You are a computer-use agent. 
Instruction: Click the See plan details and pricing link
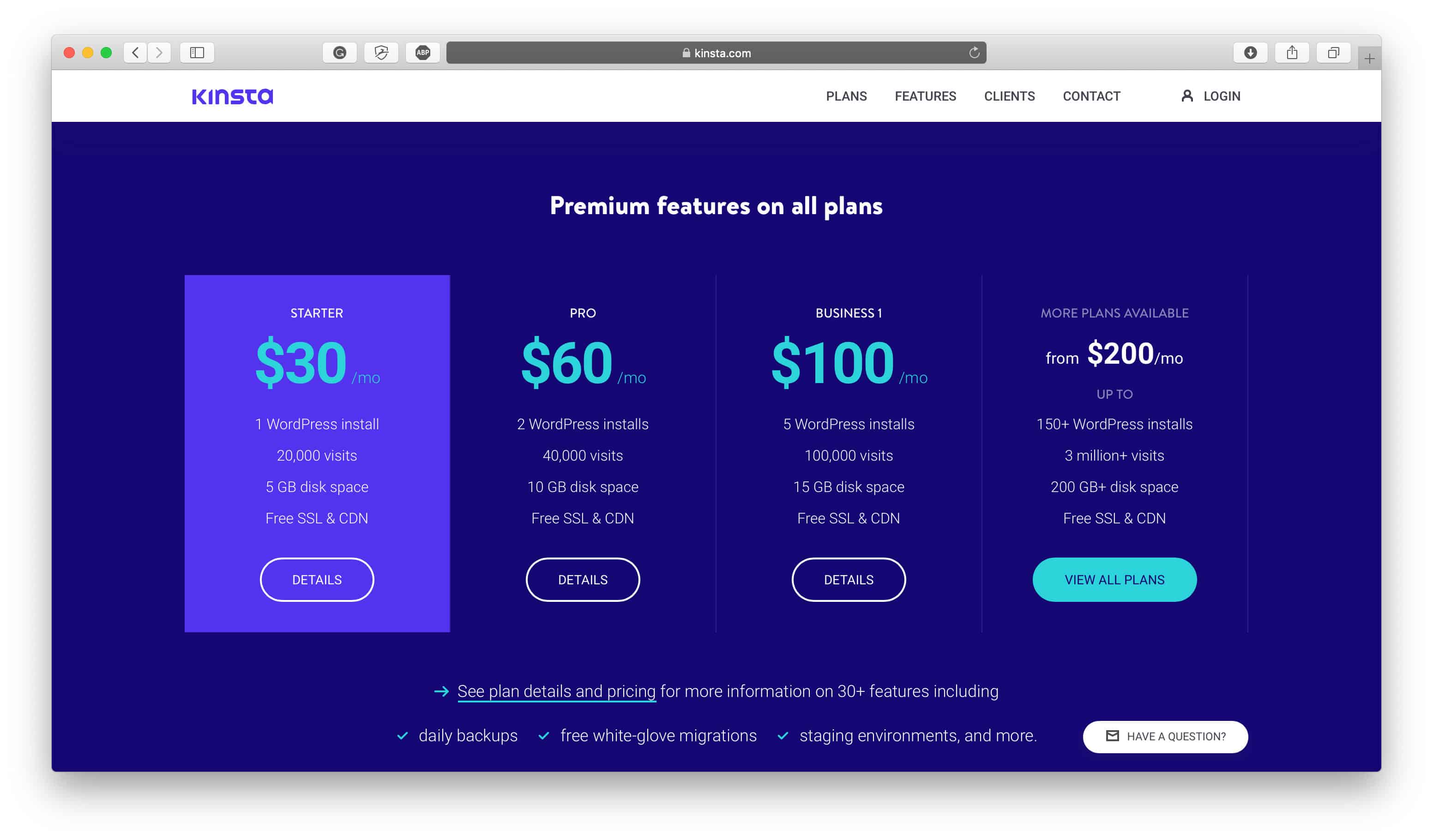tap(557, 691)
